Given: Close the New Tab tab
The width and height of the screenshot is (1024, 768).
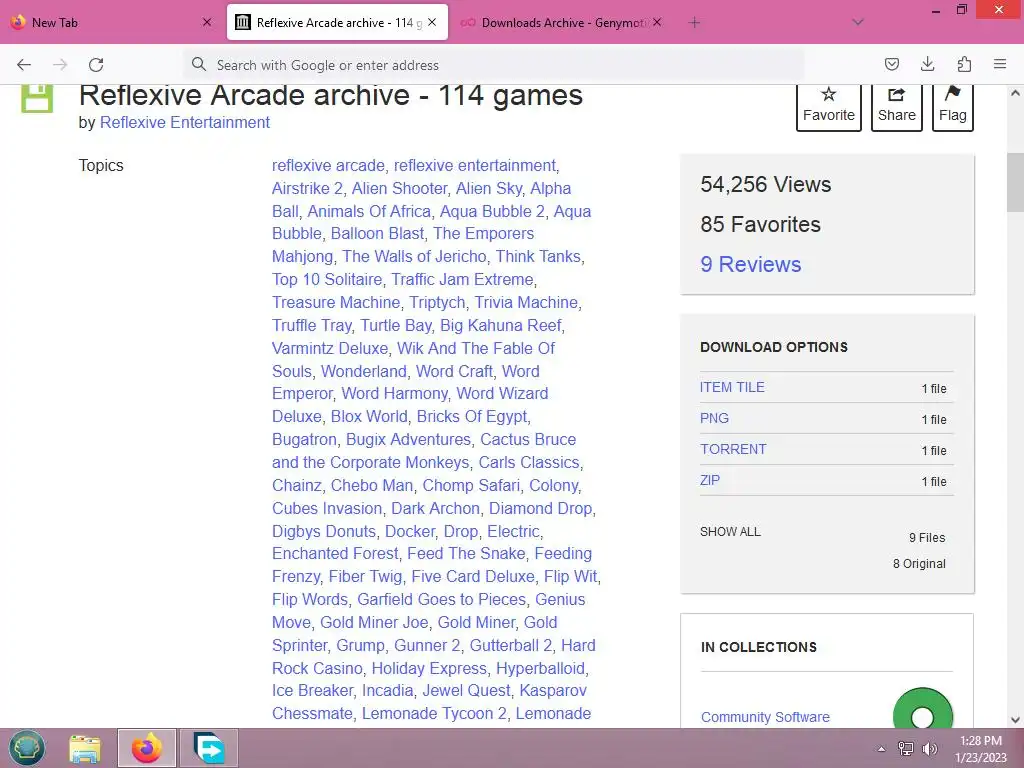Looking at the screenshot, I should 207,22.
